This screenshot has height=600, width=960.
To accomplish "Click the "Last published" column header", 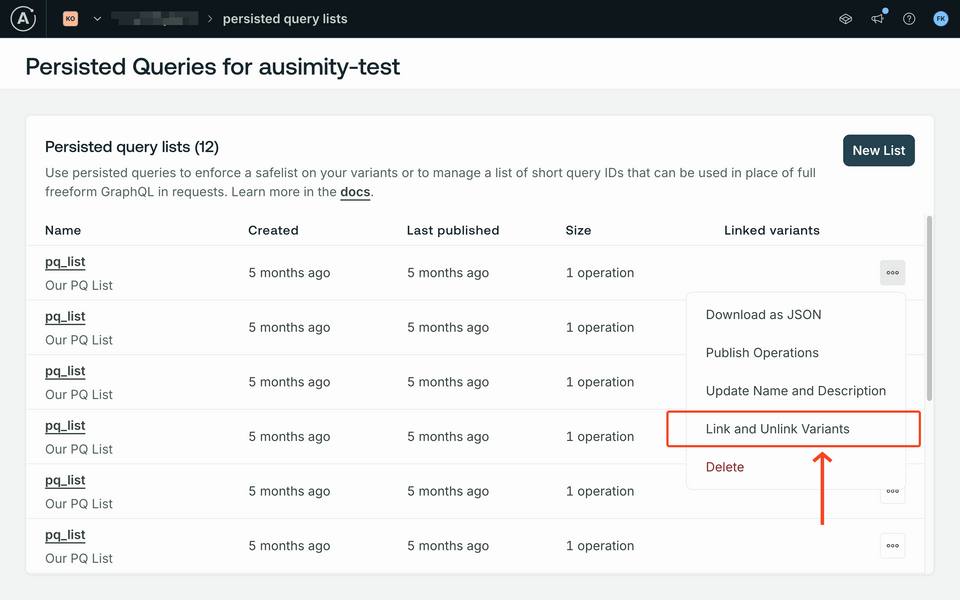I will click(453, 230).
